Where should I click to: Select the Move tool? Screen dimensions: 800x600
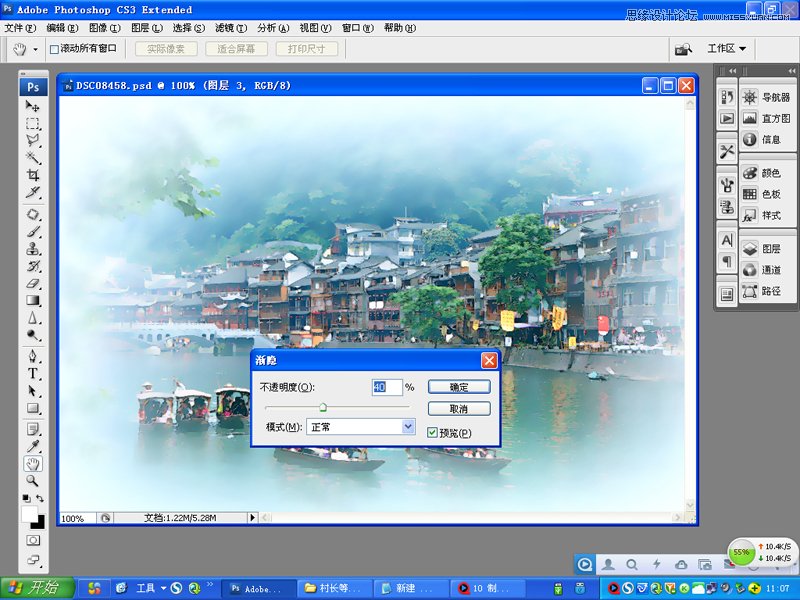(x=33, y=104)
